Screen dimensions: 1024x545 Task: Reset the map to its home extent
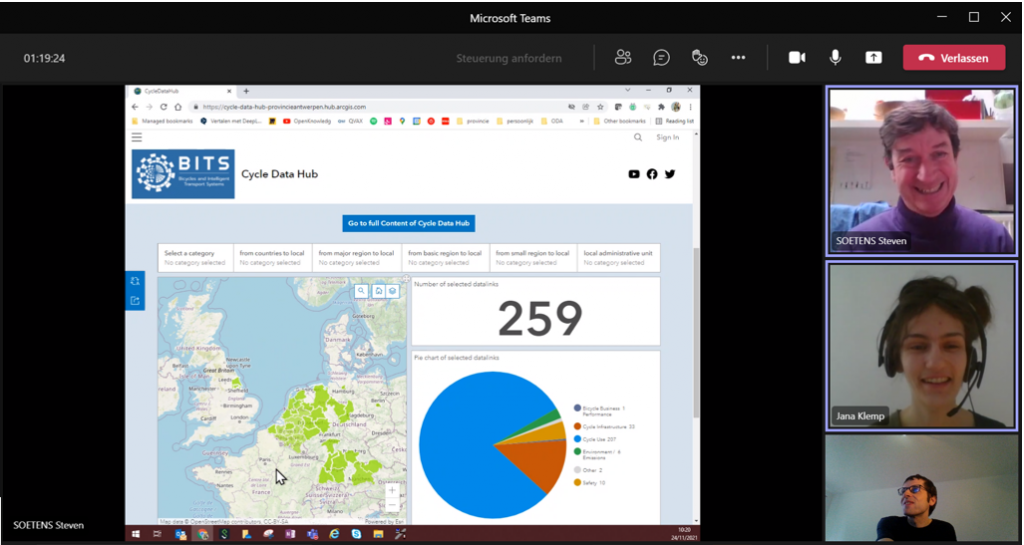(x=378, y=291)
